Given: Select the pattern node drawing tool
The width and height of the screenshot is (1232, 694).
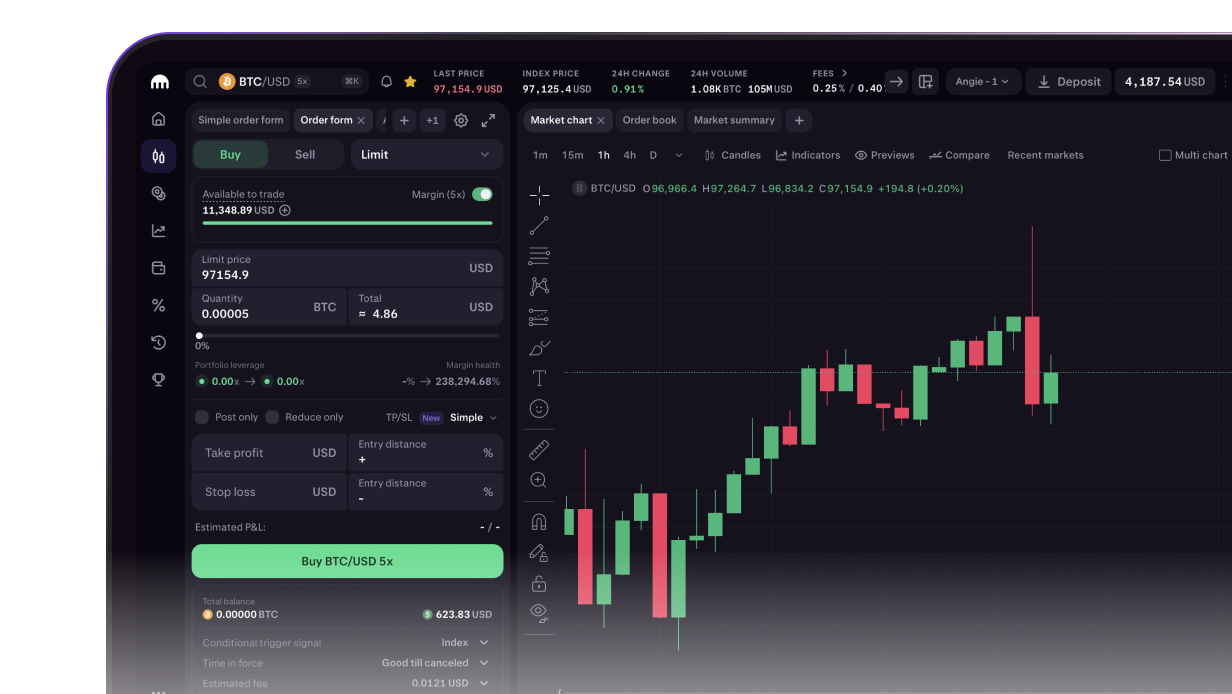Looking at the screenshot, I should 539,287.
